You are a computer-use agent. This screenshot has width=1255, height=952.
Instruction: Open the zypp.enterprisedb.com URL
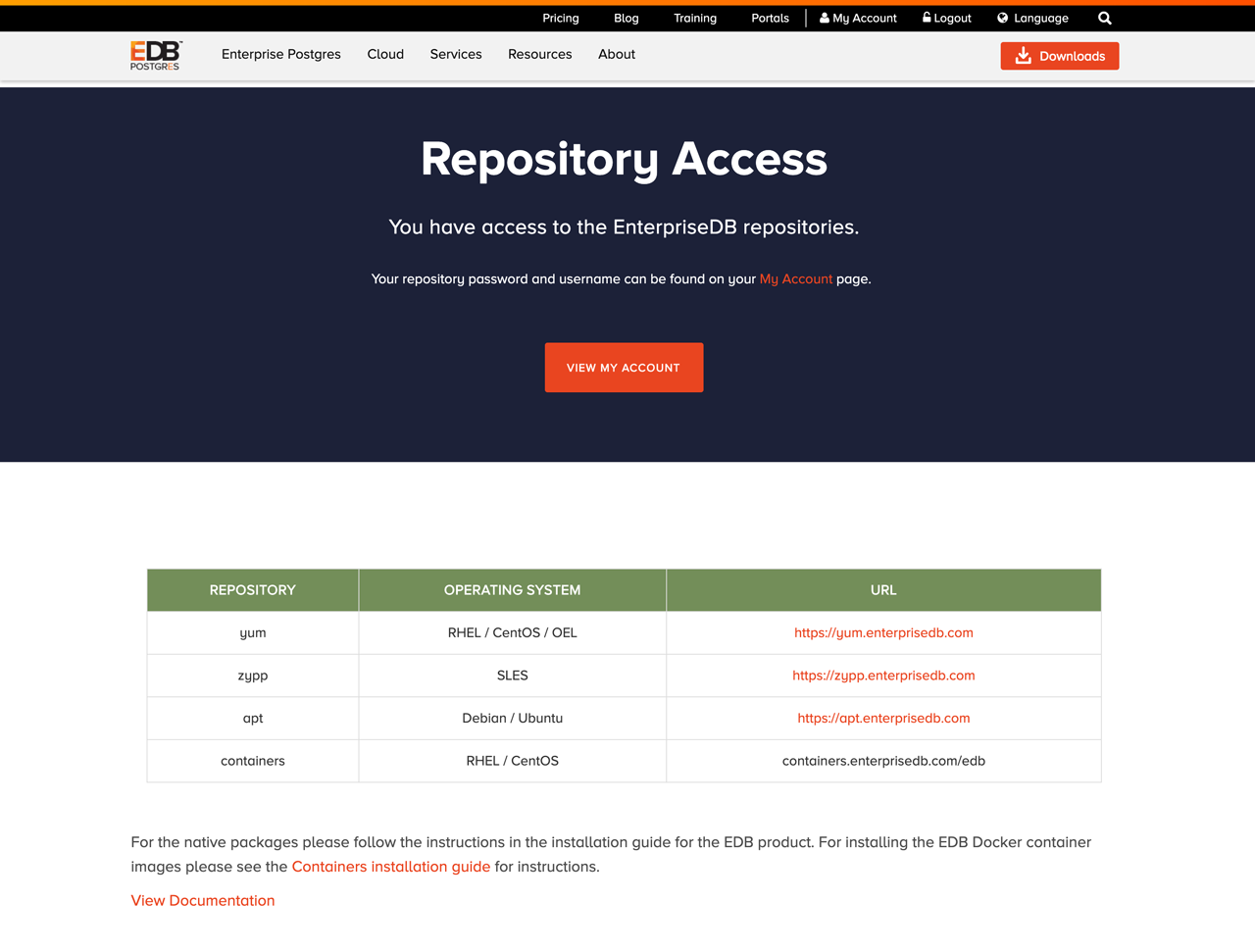coord(883,676)
